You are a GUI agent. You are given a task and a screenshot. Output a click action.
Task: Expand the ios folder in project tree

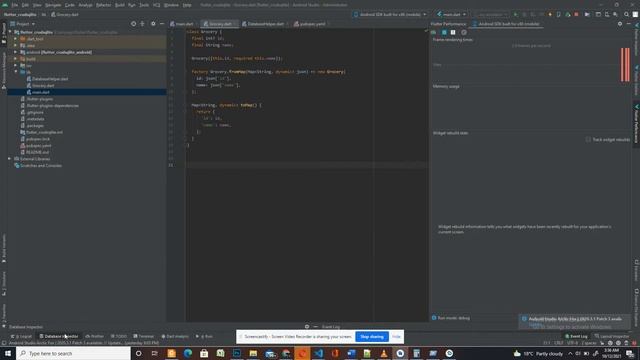pos(16,65)
